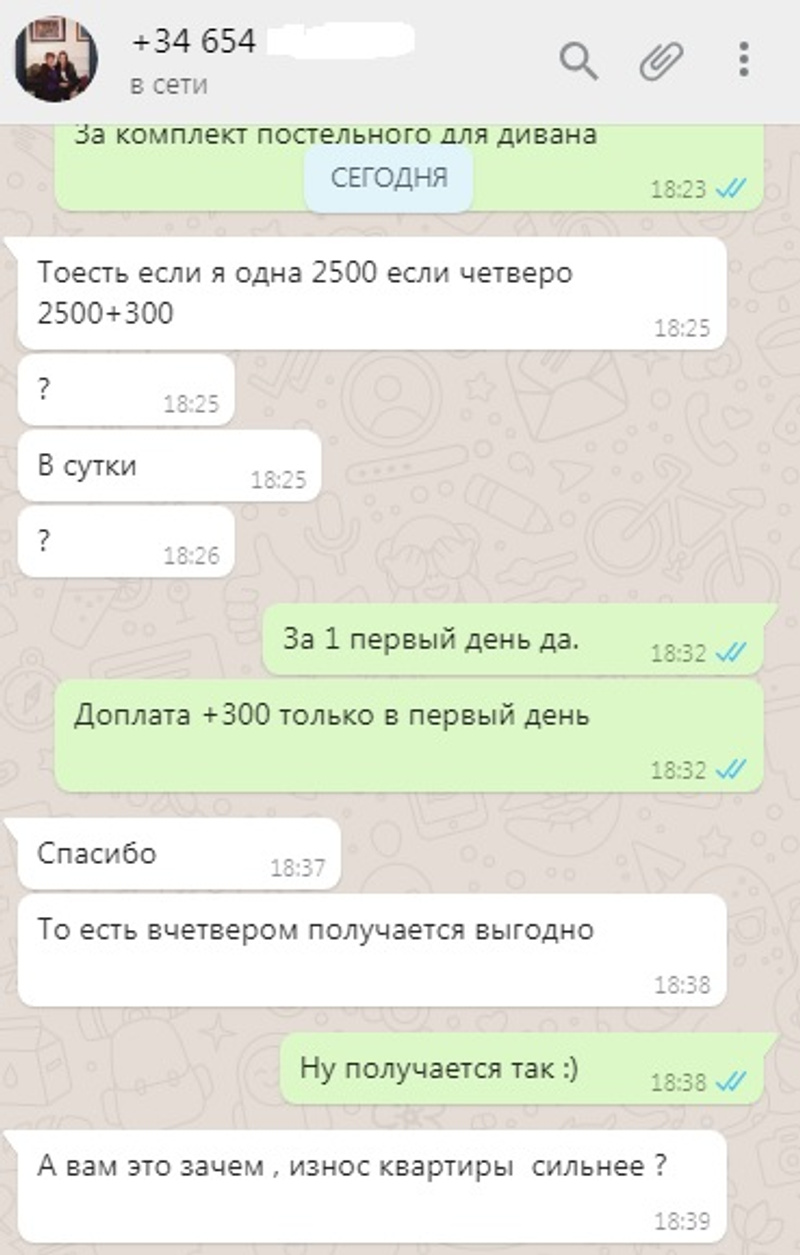Open the chat search magnifier icon
The height and width of the screenshot is (1255, 800).
tap(577, 62)
